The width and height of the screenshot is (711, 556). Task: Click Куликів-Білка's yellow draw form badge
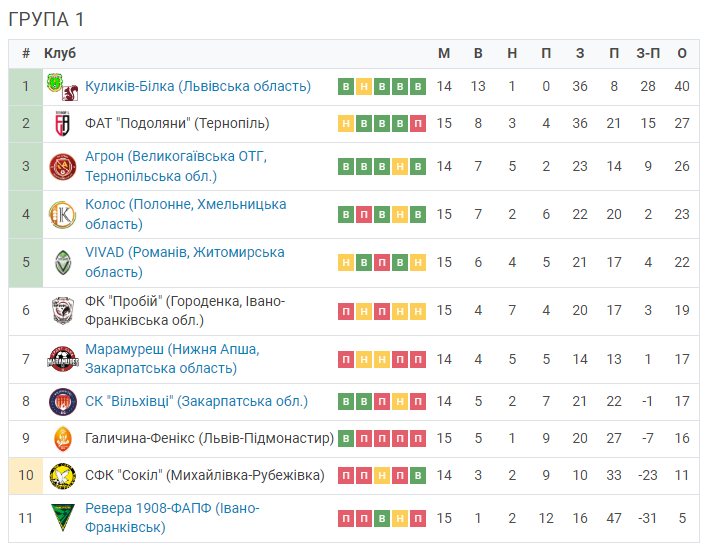[364, 86]
